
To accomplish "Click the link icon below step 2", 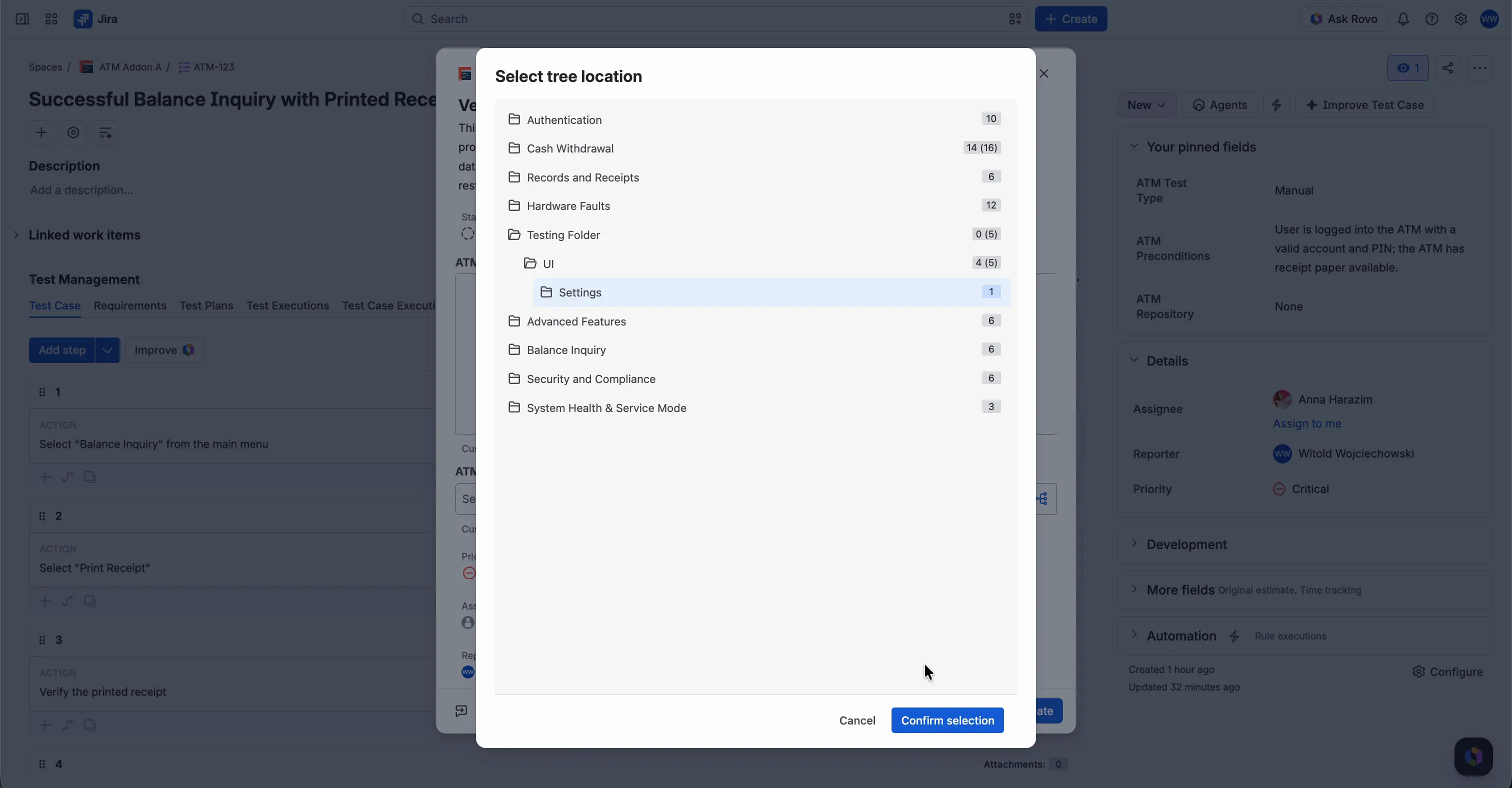I will point(67,601).
